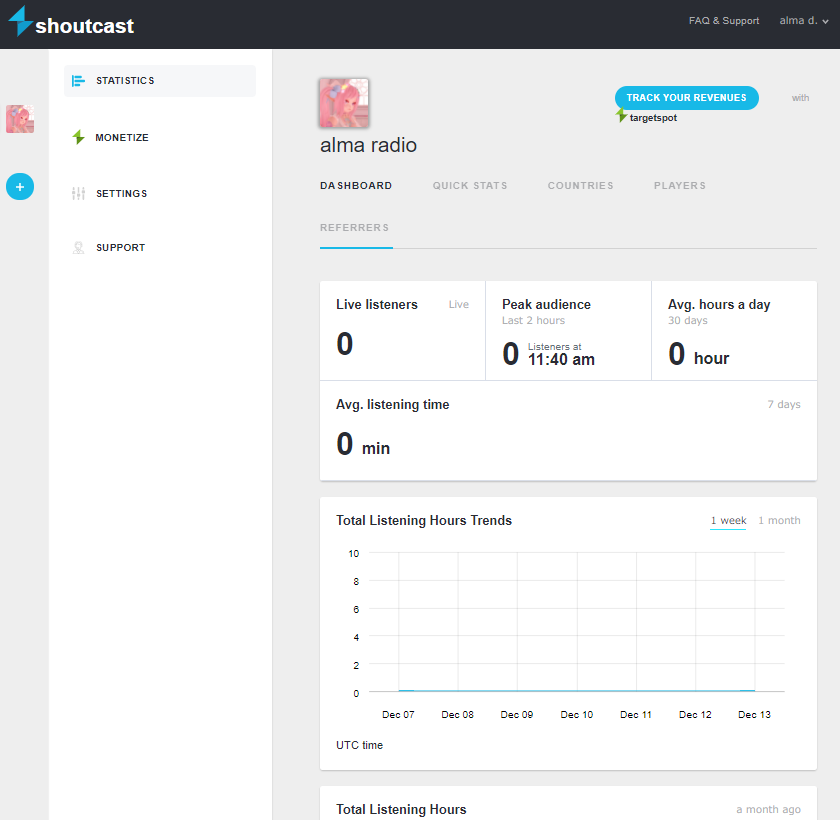Add a new station with plus button
This screenshot has width=840, height=820.
(x=20, y=186)
